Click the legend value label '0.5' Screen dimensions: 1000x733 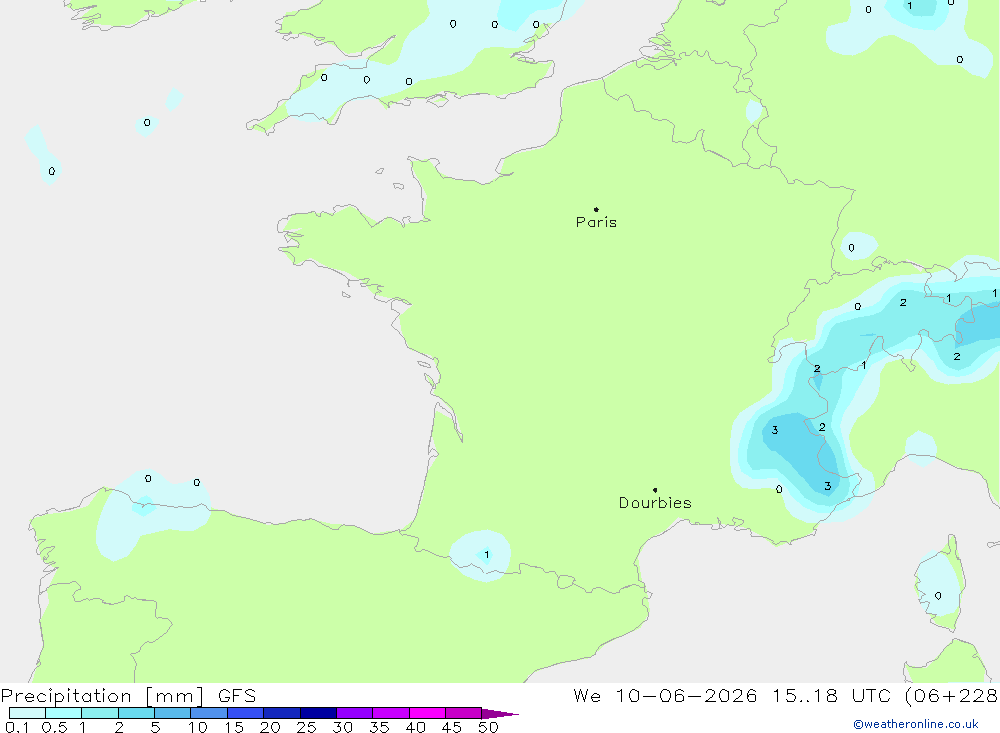pyautogui.click(x=54, y=727)
